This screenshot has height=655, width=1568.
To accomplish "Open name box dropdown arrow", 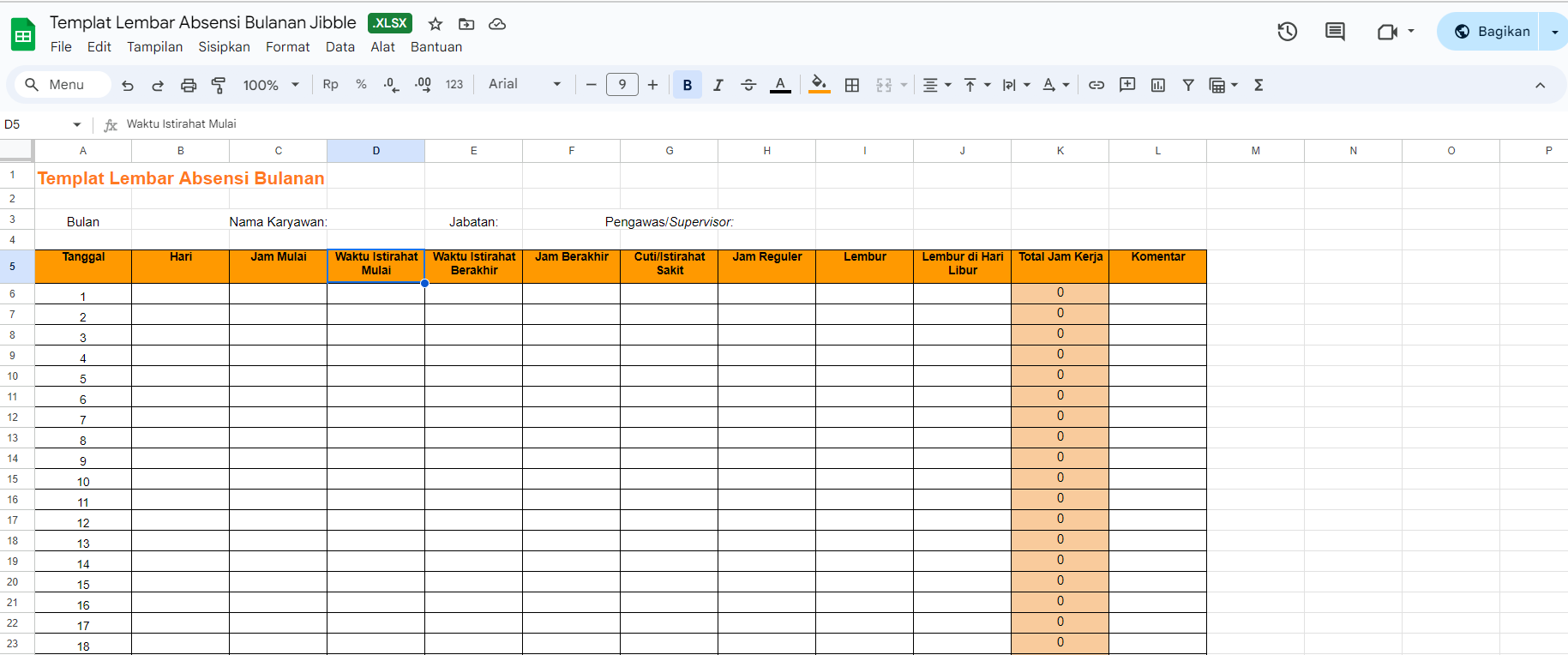I will [x=77, y=124].
